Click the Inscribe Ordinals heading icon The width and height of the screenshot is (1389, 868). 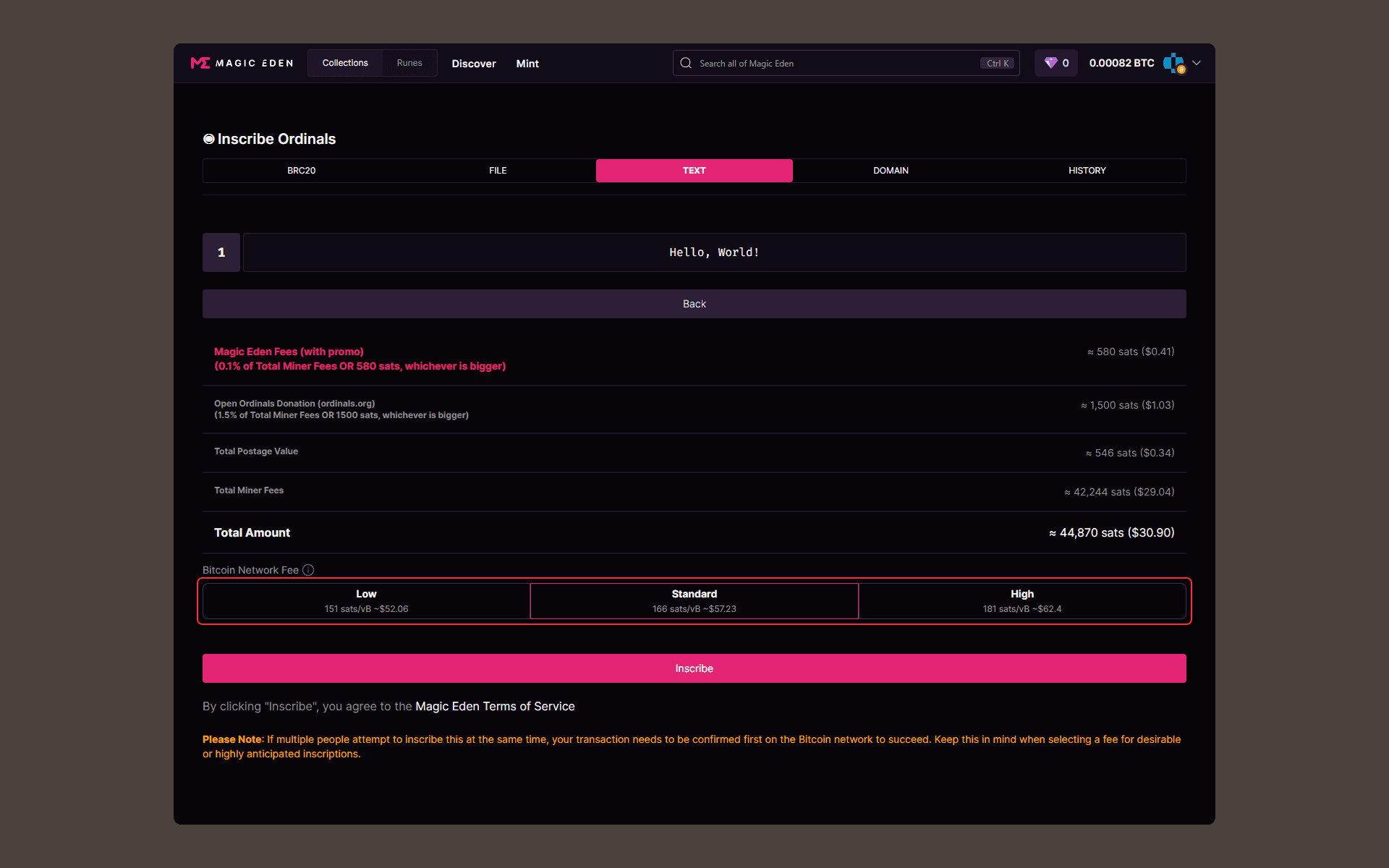pyautogui.click(x=209, y=139)
